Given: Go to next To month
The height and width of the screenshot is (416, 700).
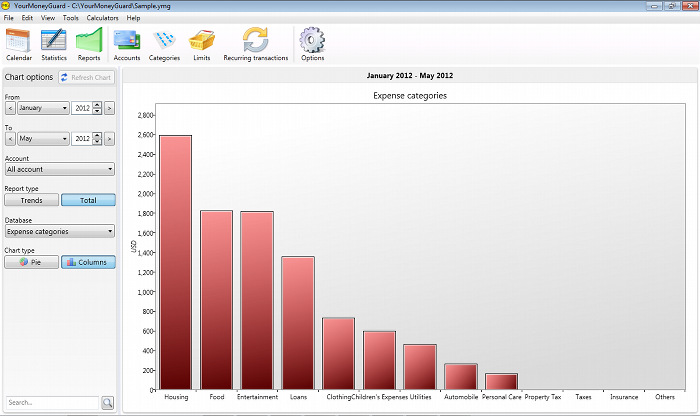Looking at the screenshot, I should [x=109, y=138].
